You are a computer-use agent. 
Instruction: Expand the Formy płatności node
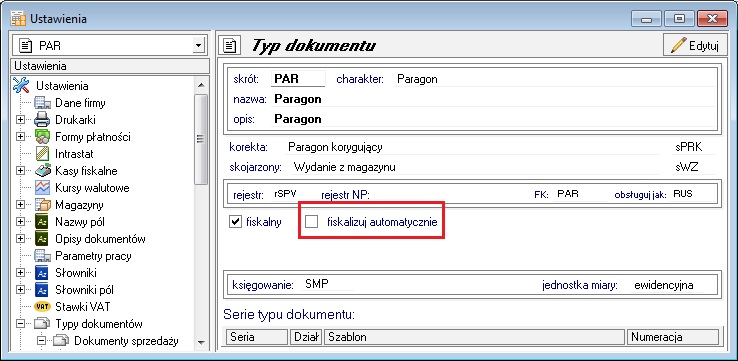[x=20, y=137]
